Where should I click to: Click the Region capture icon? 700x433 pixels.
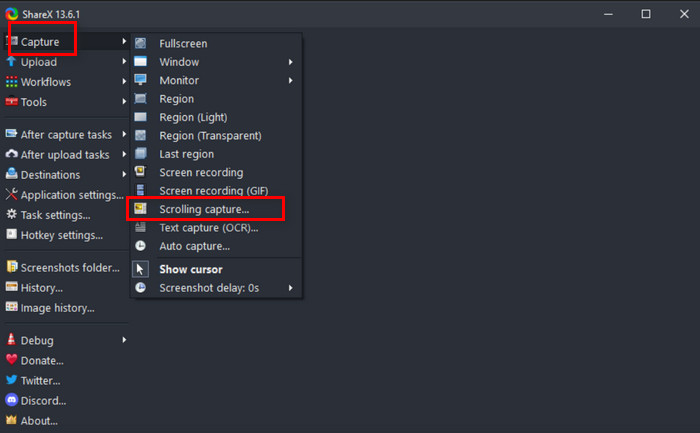[x=140, y=98]
